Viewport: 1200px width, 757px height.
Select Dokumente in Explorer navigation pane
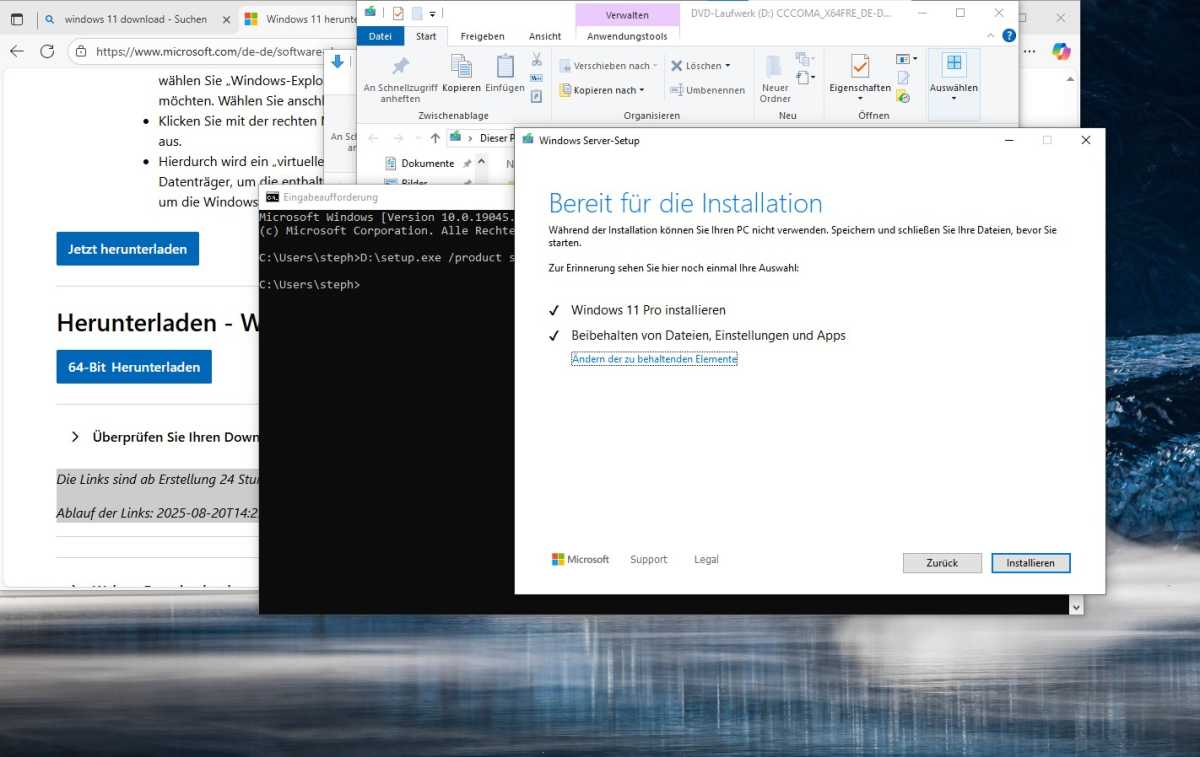[427, 163]
